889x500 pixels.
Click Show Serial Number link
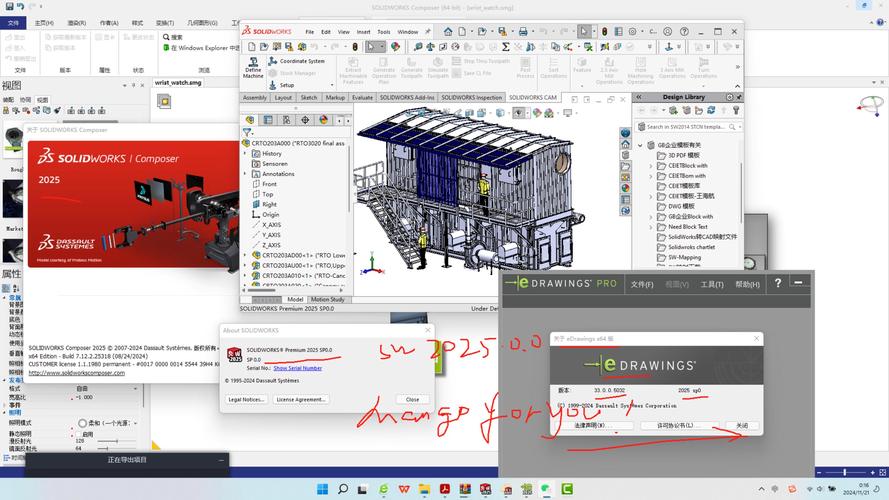point(298,368)
